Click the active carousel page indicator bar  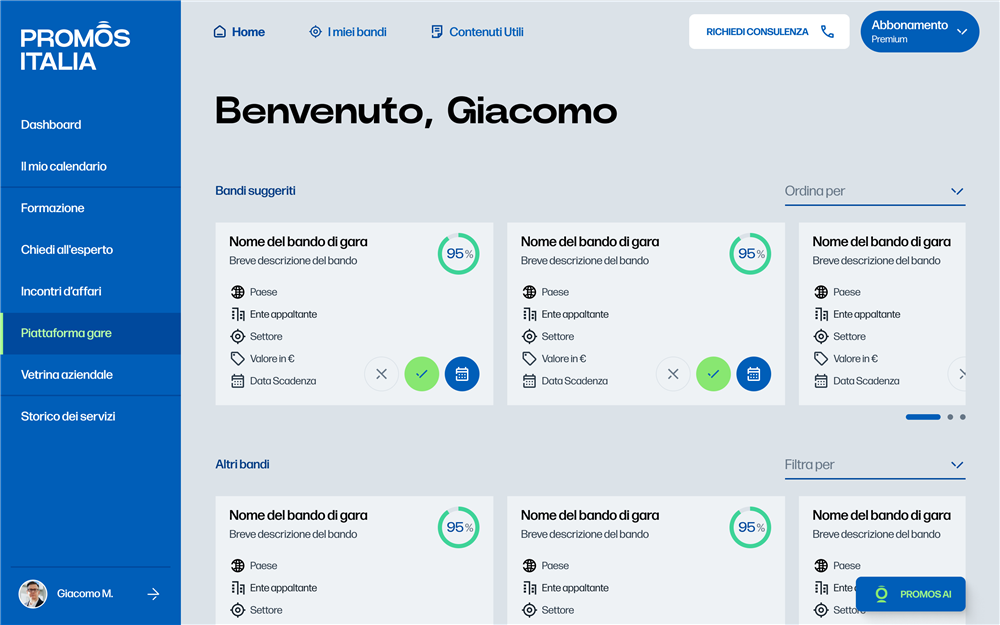coord(923,417)
